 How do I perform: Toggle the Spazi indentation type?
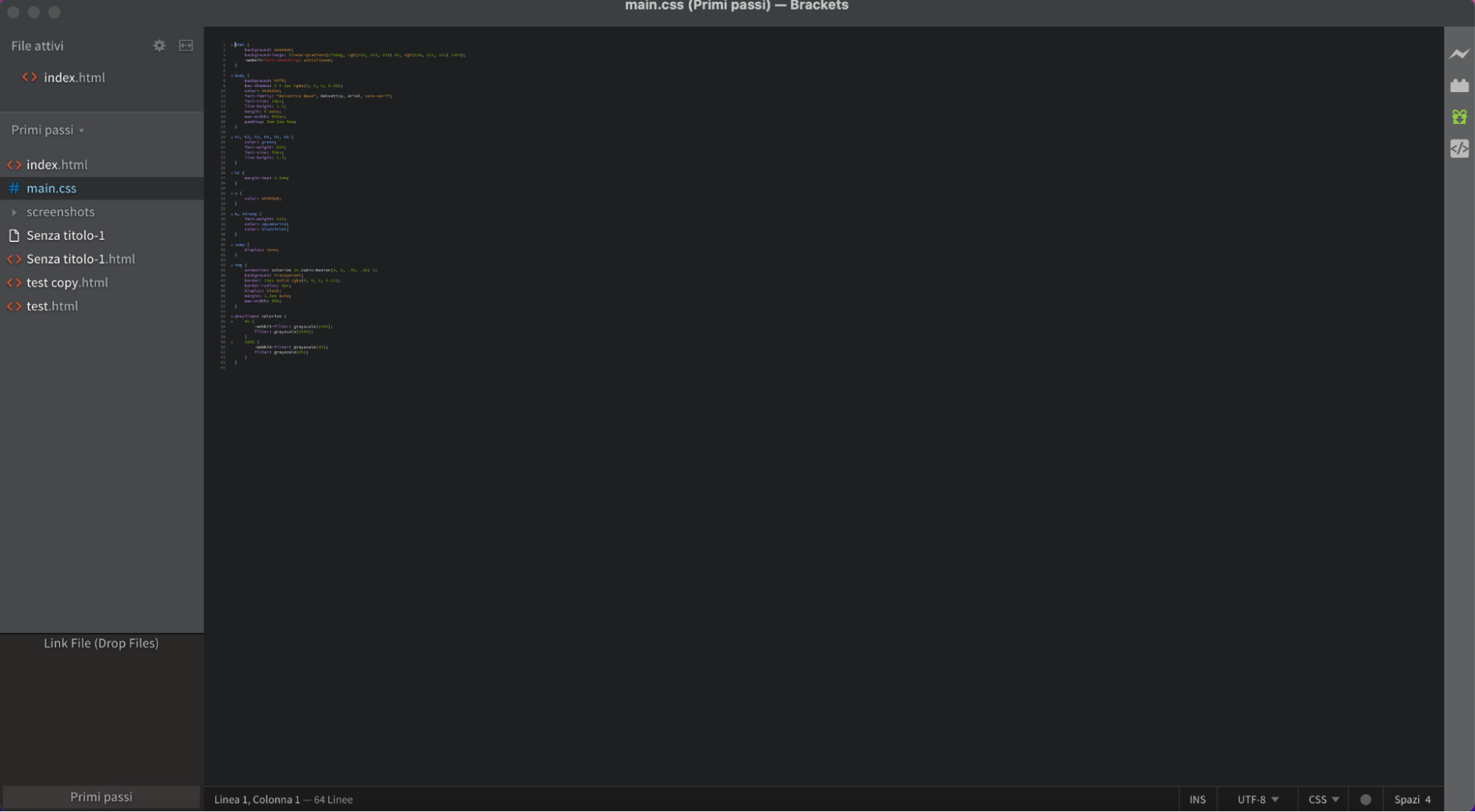point(1406,799)
